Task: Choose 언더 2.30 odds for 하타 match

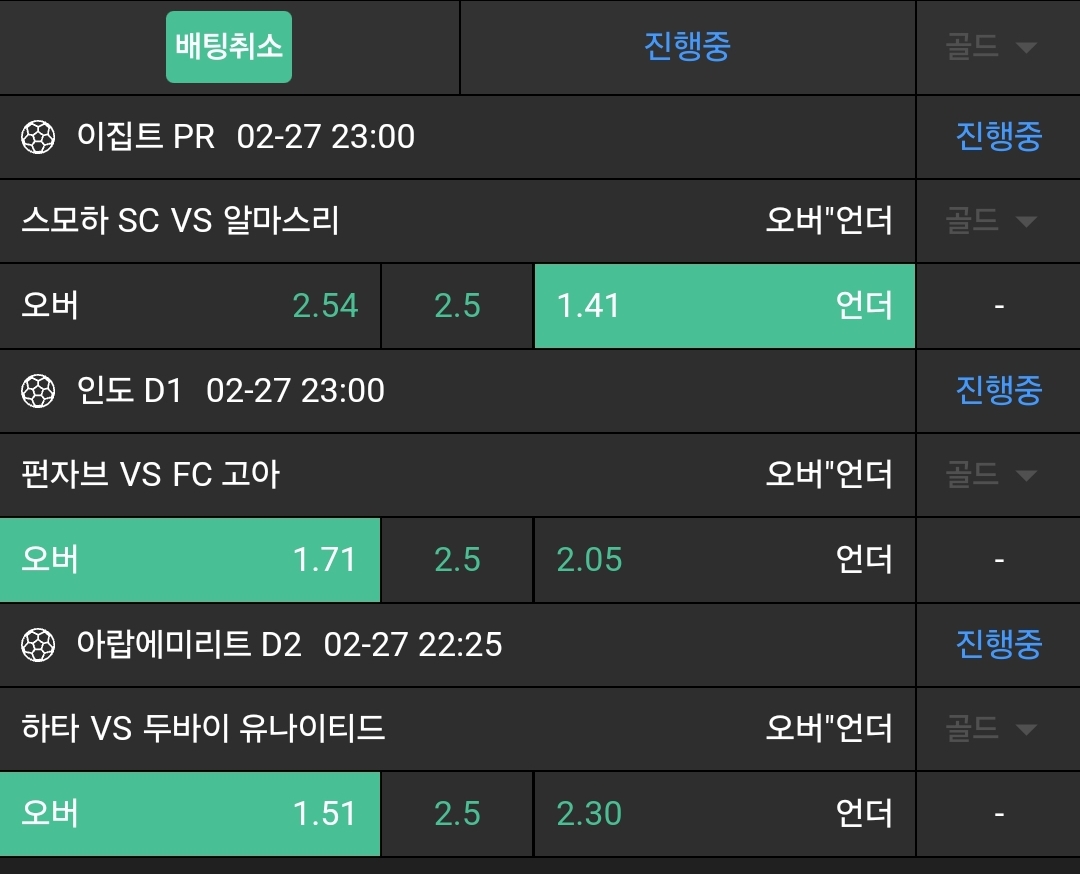Action: click(724, 814)
